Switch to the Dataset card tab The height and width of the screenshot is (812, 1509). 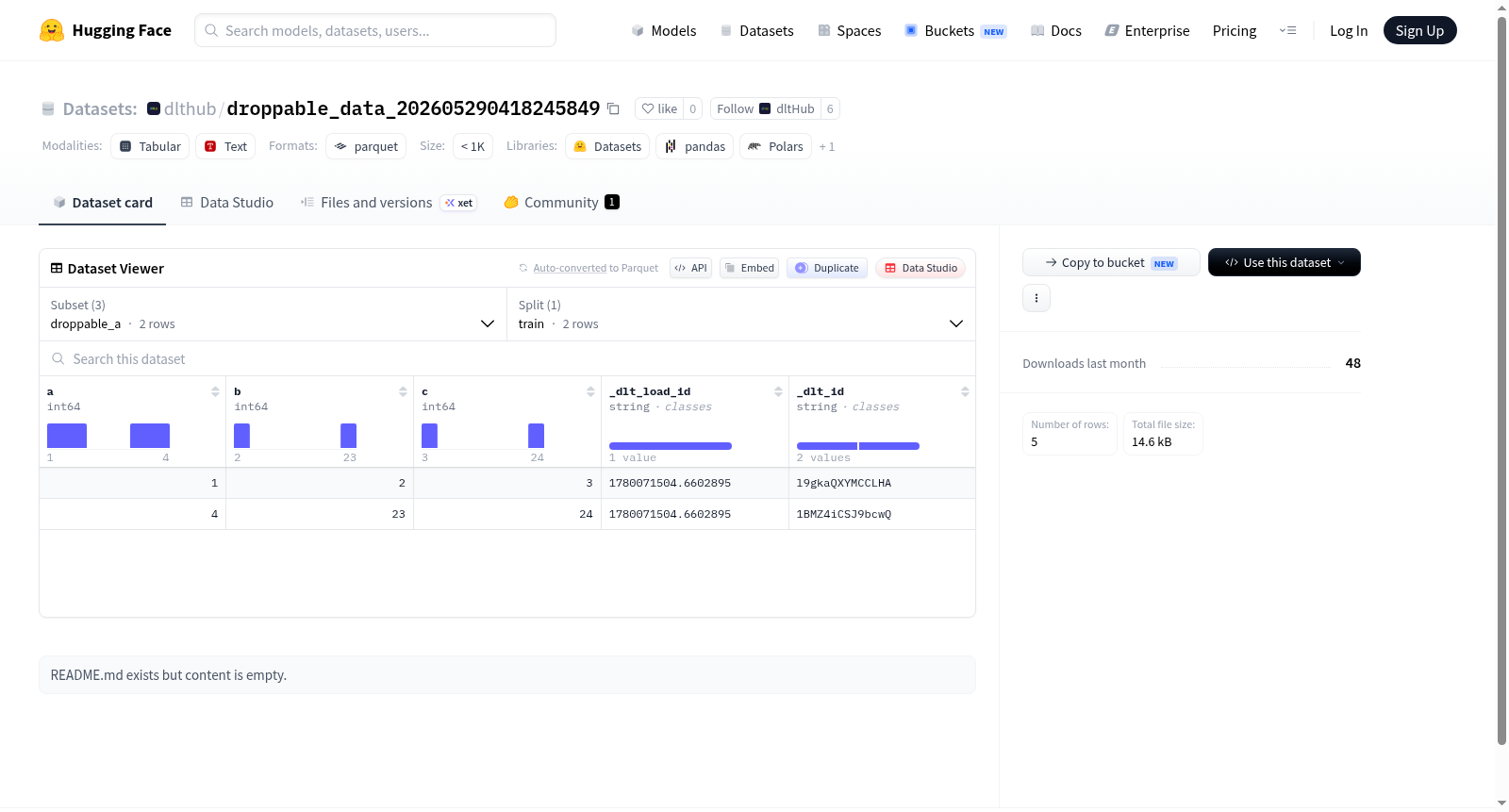102,202
